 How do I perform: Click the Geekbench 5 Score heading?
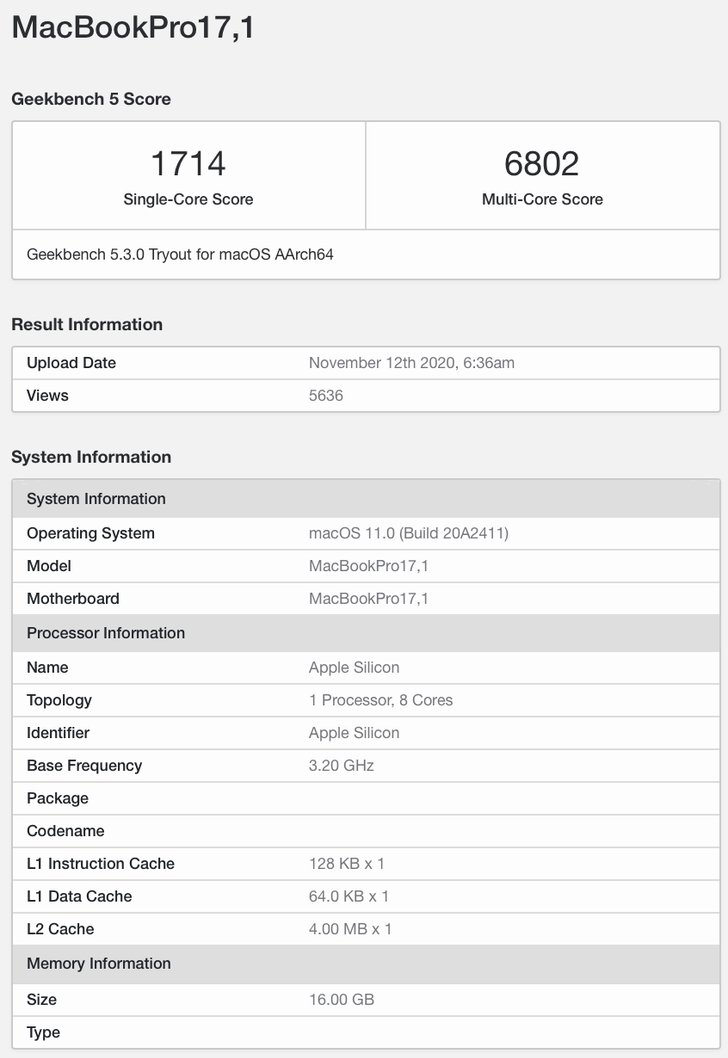point(91,99)
